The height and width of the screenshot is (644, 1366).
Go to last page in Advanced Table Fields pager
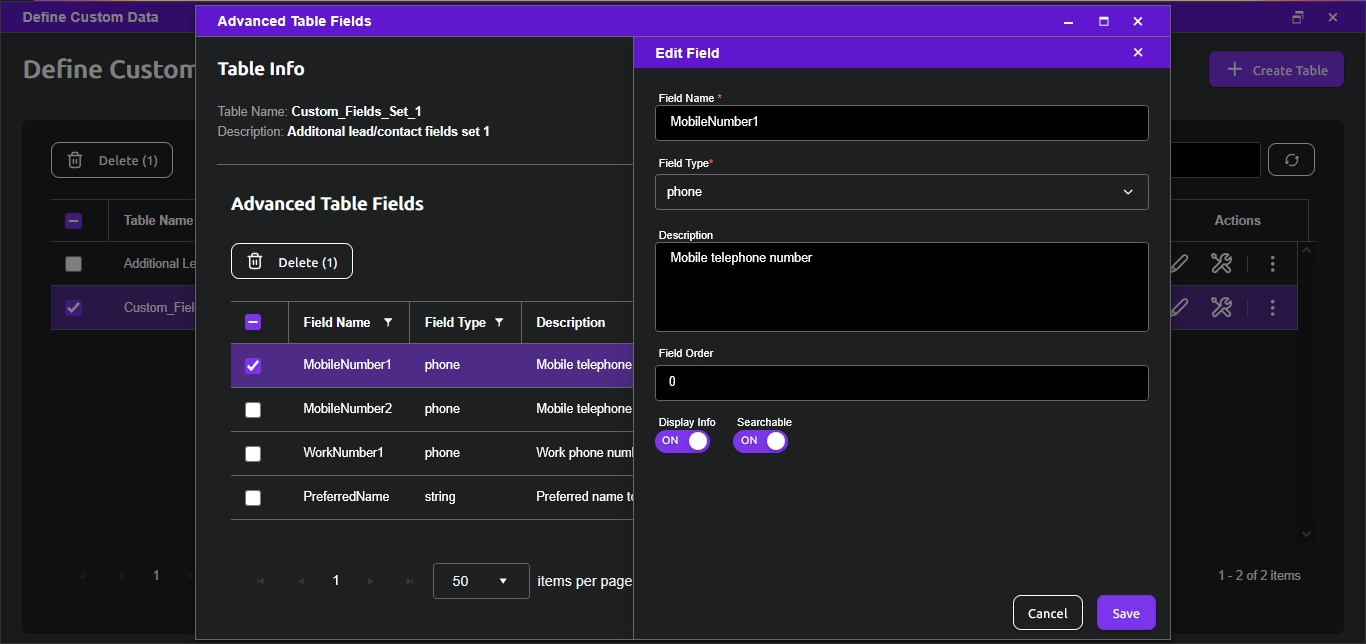coord(409,581)
